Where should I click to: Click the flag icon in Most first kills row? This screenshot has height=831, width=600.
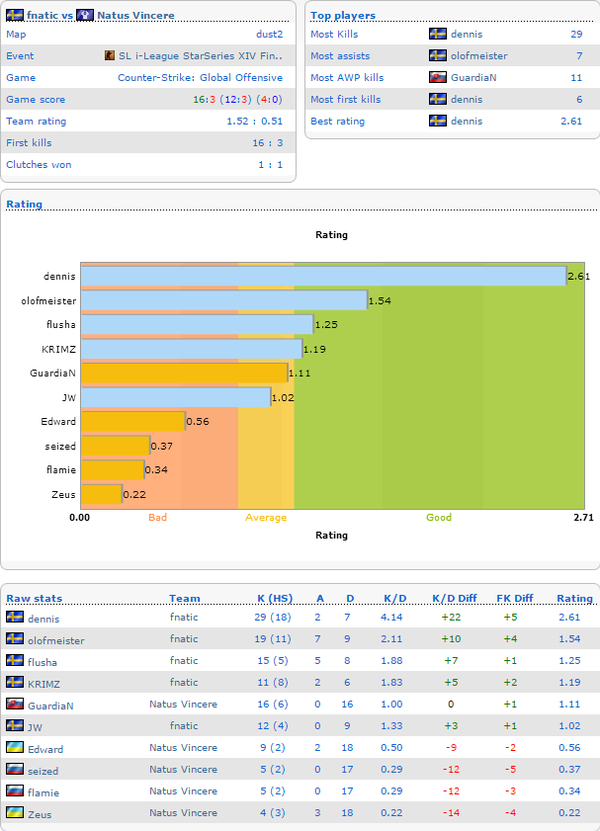[x=438, y=99]
